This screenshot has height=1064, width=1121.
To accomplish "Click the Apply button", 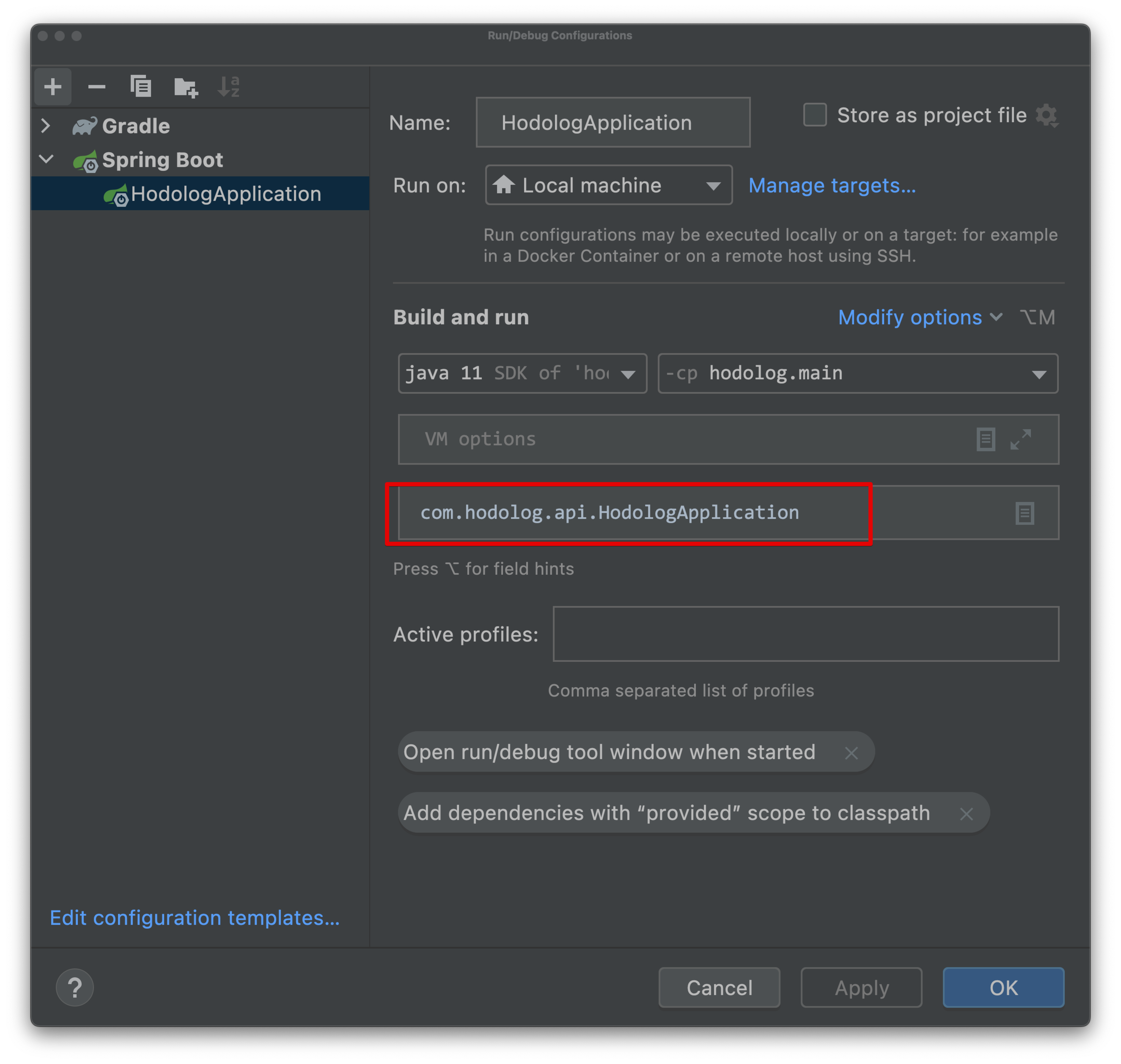I will click(x=861, y=987).
